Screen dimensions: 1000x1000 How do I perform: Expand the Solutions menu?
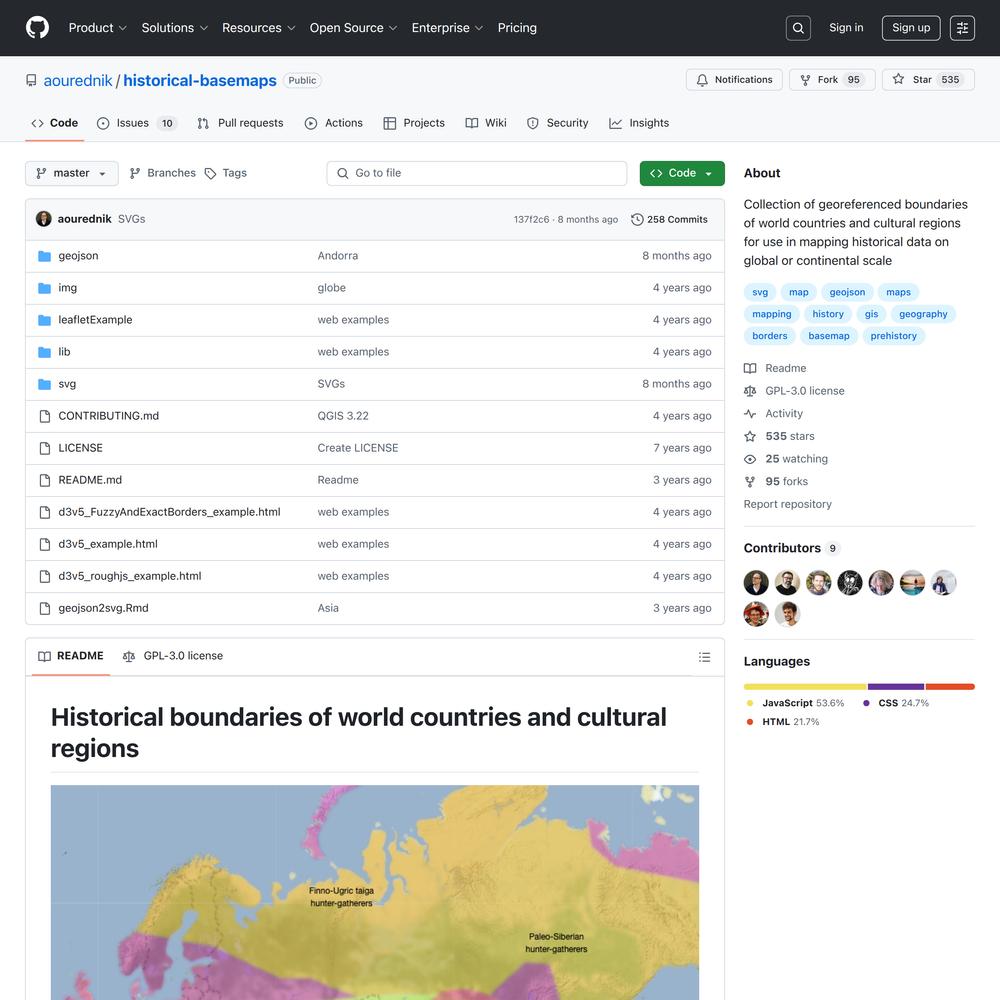[175, 28]
